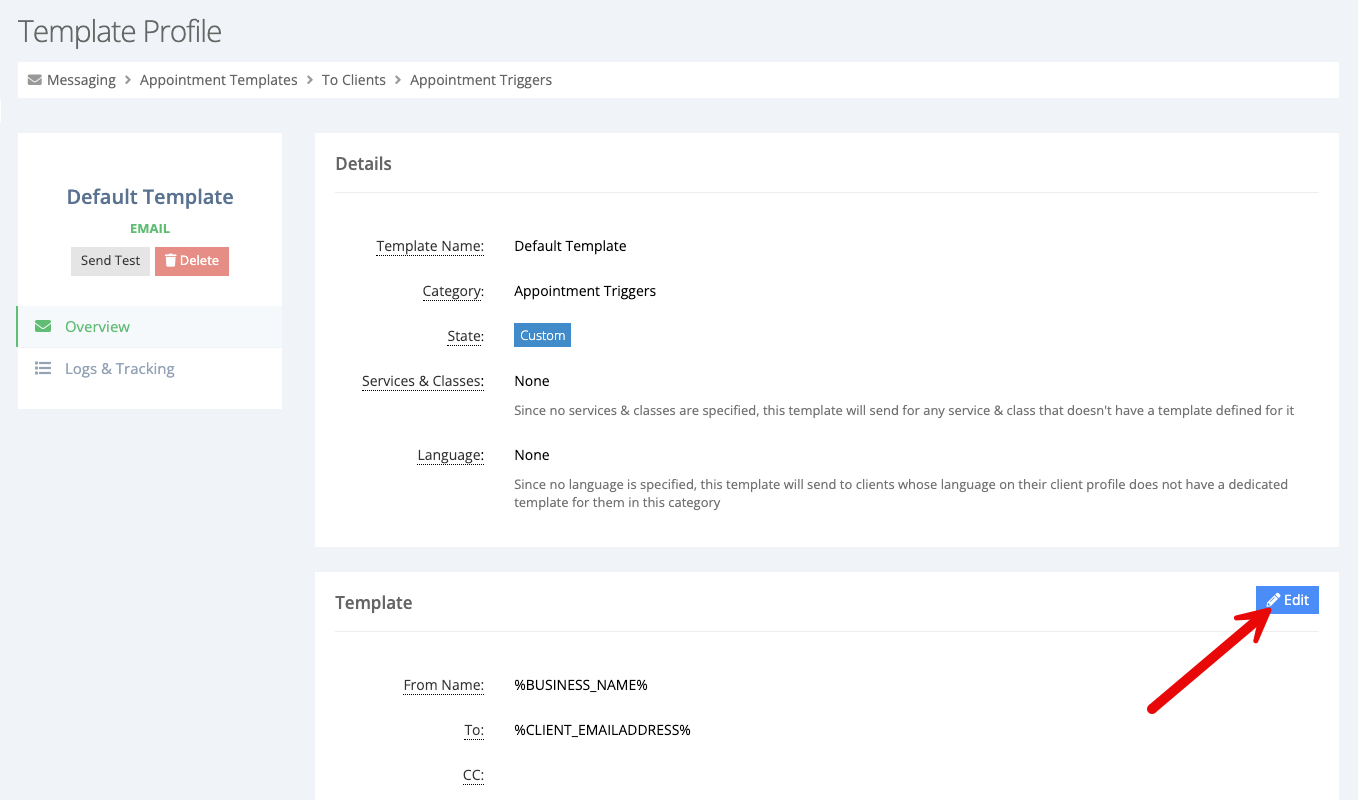Select the %CLIENT_EMAILADDRESS% value
The image size is (1358, 800).
[602, 730]
